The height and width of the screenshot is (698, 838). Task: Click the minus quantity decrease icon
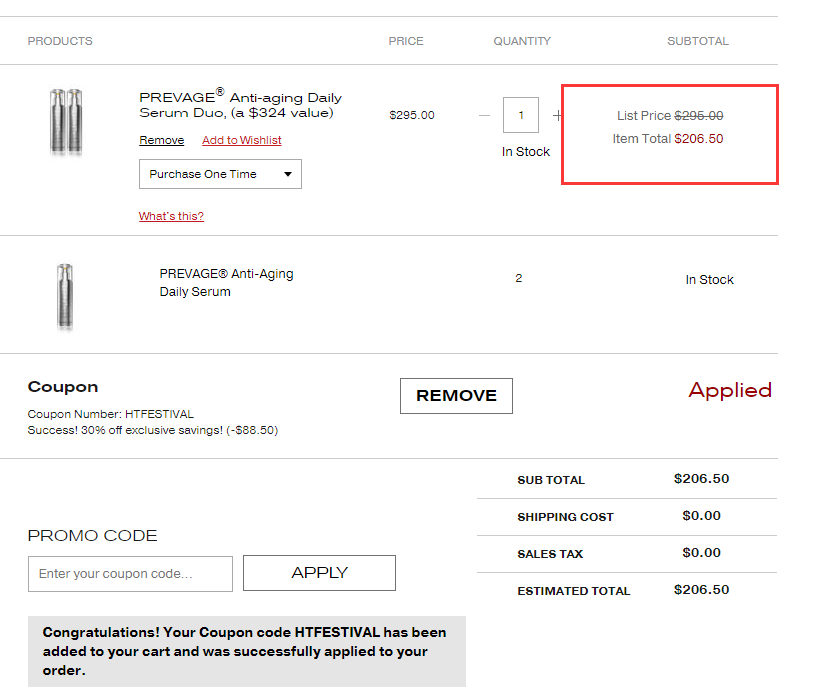coord(485,115)
